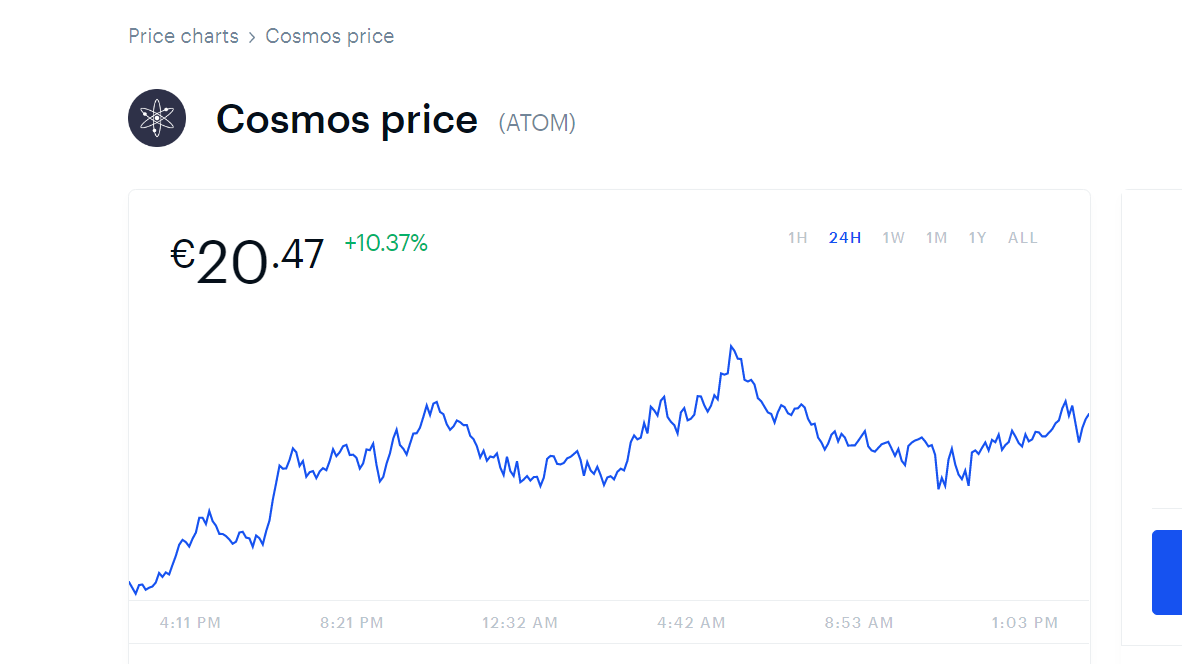
Task: Click the breadcrumb chevron separator
Action: click(252, 38)
